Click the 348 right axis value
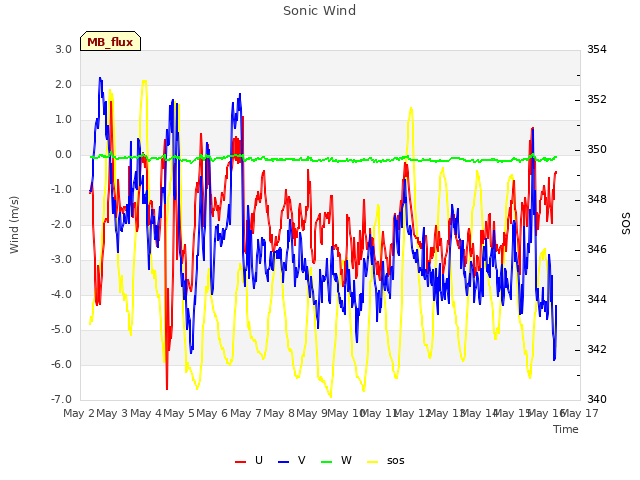Viewport: 640px width, 480px height. coord(597,200)
